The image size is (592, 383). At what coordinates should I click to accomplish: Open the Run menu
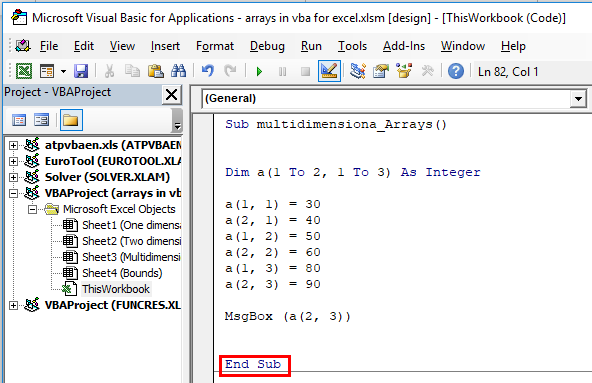(x=311, y=46)
